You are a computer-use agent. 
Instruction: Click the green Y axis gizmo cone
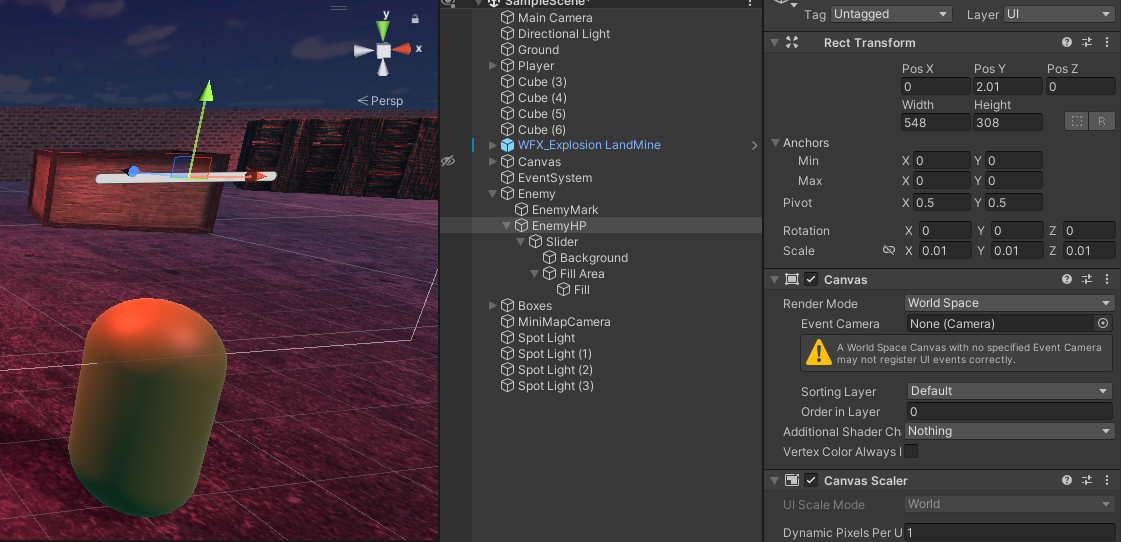click(x=383, y=30)
